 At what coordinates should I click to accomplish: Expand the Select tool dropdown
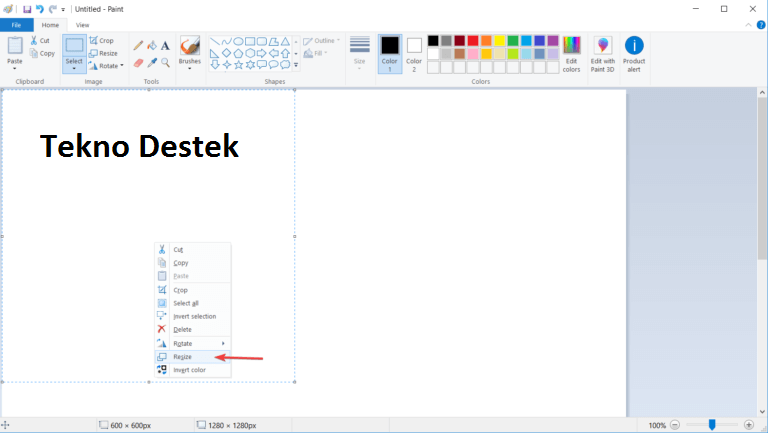pyautogui.click(x=74, y=67)
